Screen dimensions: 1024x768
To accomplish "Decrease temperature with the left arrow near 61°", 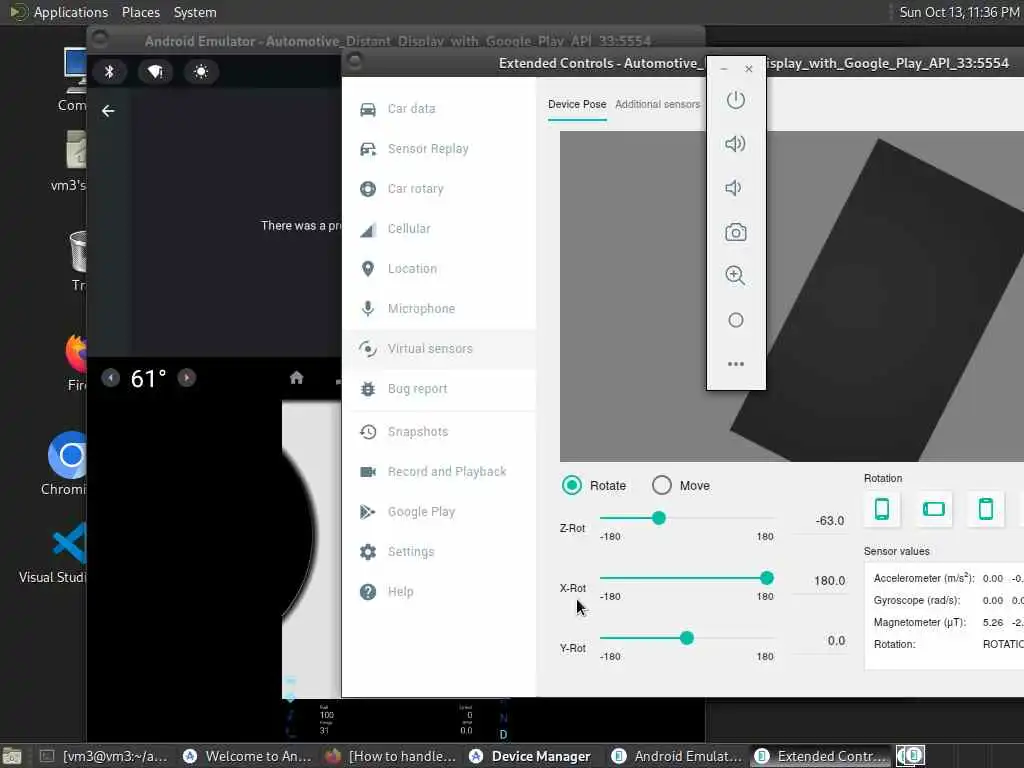I will pos(110,377).
